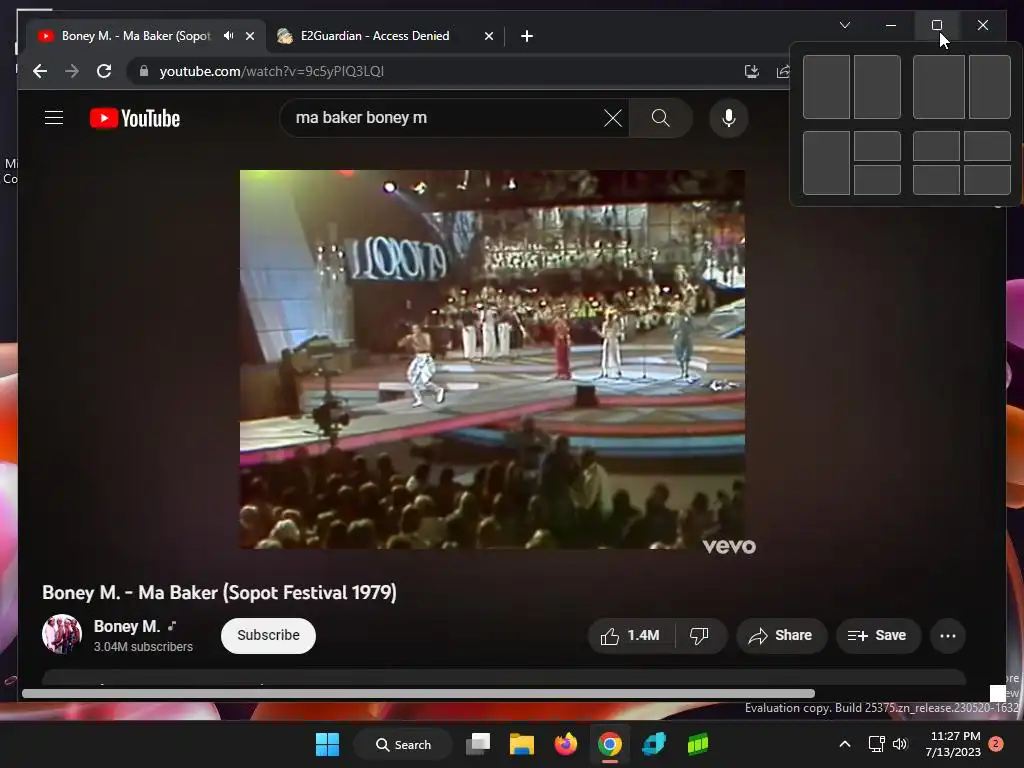Click the share page icon in address bar
This screenshot has height=768, width=1024.
coord(783,71)
